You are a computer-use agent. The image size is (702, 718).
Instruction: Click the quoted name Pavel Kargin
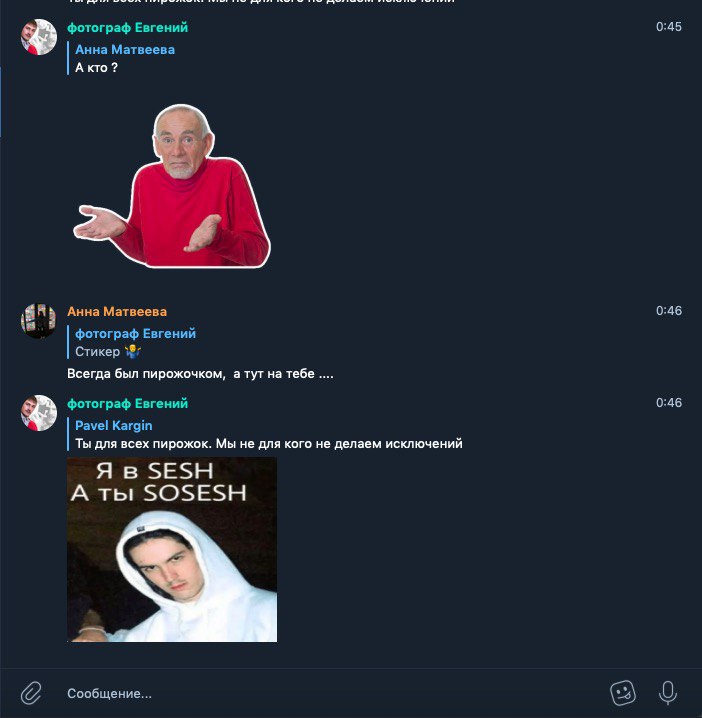pos(114,425)
